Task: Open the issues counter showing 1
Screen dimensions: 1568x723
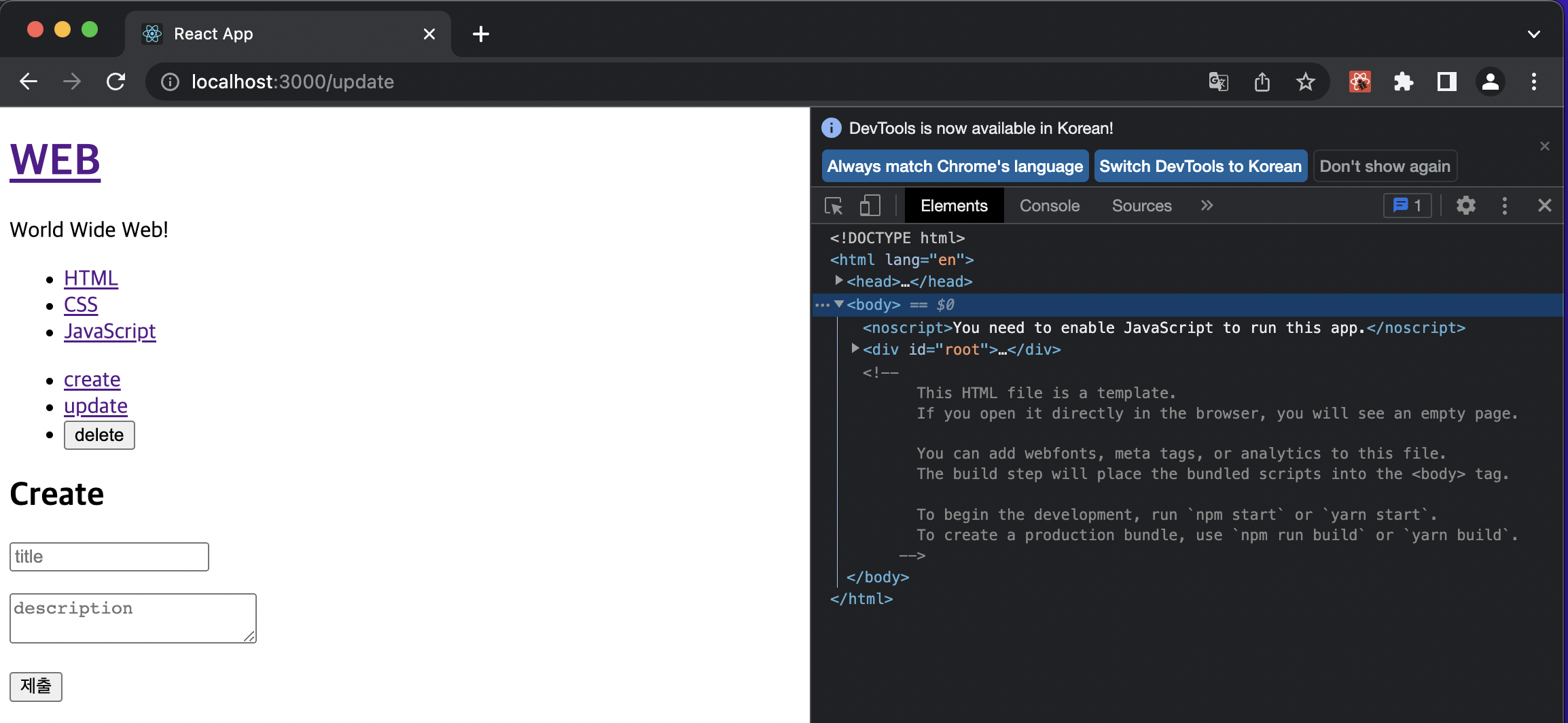Action: pos(1408,206)
